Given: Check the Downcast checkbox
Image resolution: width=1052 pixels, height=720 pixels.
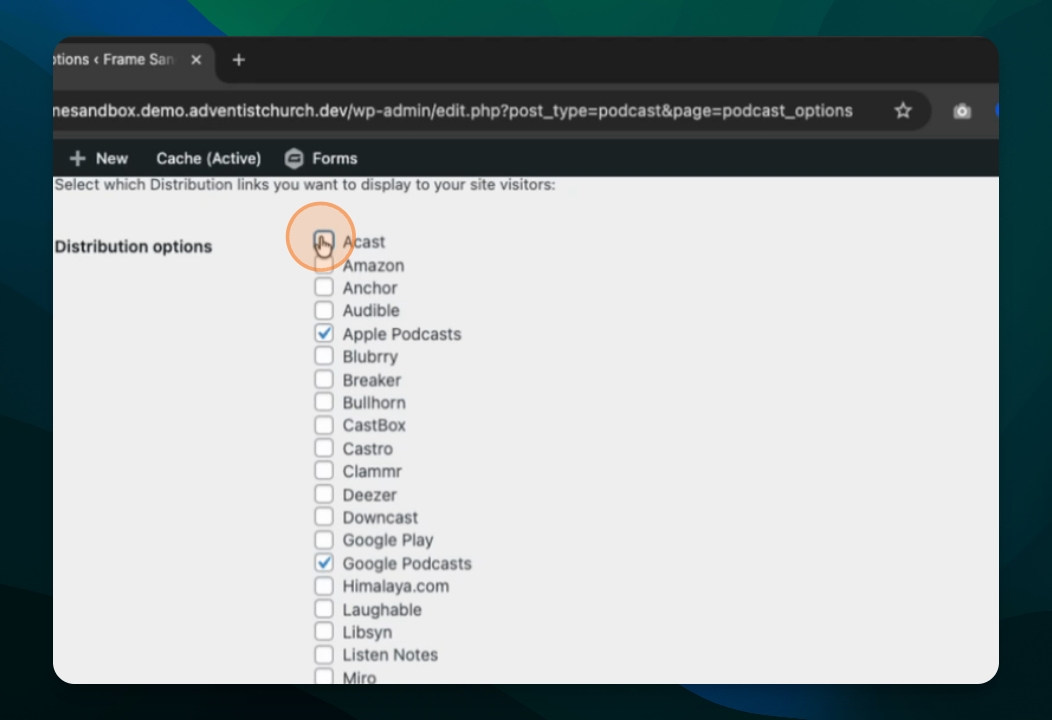Looking at the screenshot, I should [x=324, y=517].
